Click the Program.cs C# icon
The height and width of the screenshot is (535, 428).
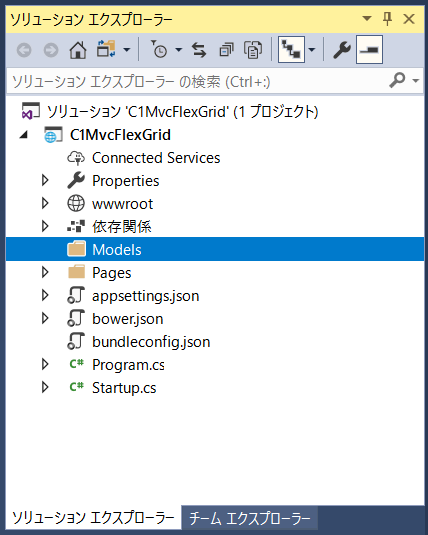(x=76, y=364)
